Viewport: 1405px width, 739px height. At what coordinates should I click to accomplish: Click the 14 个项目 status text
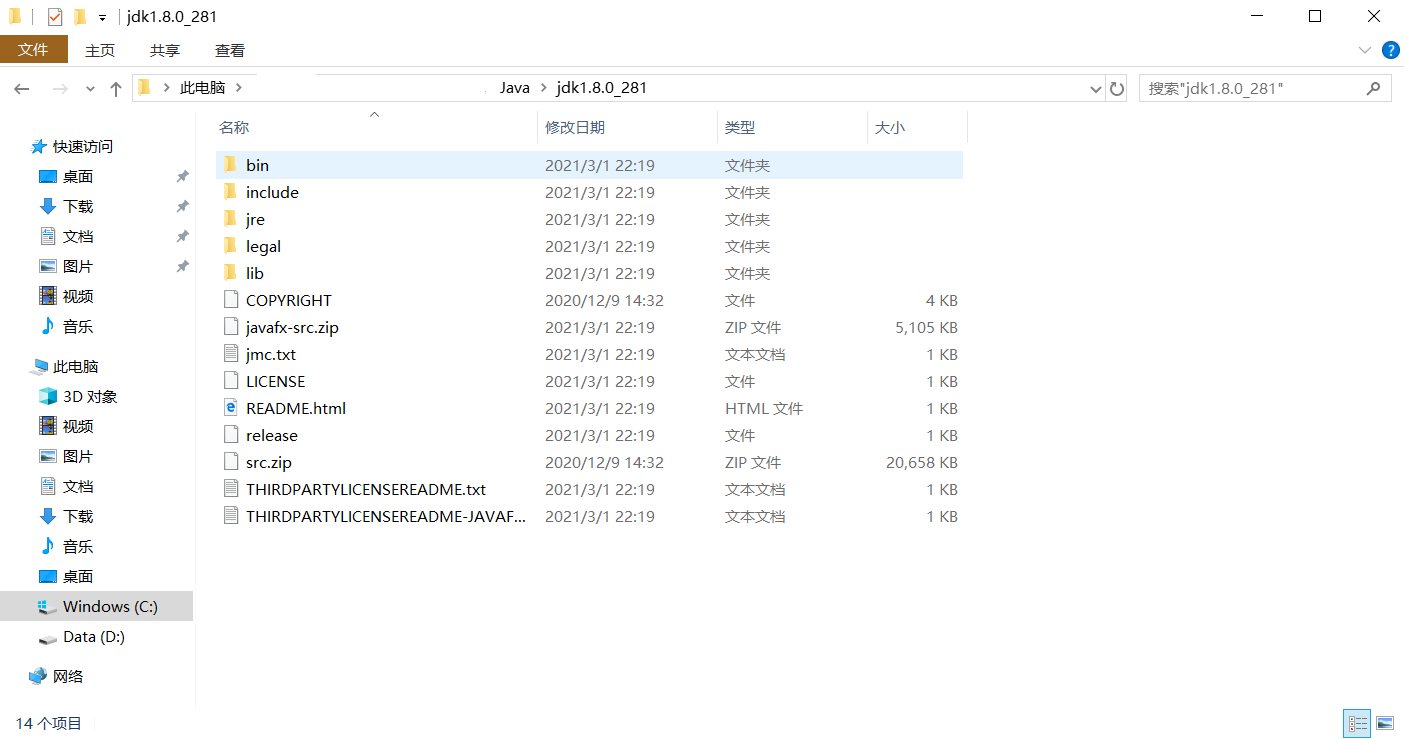(x=49, y=723)
